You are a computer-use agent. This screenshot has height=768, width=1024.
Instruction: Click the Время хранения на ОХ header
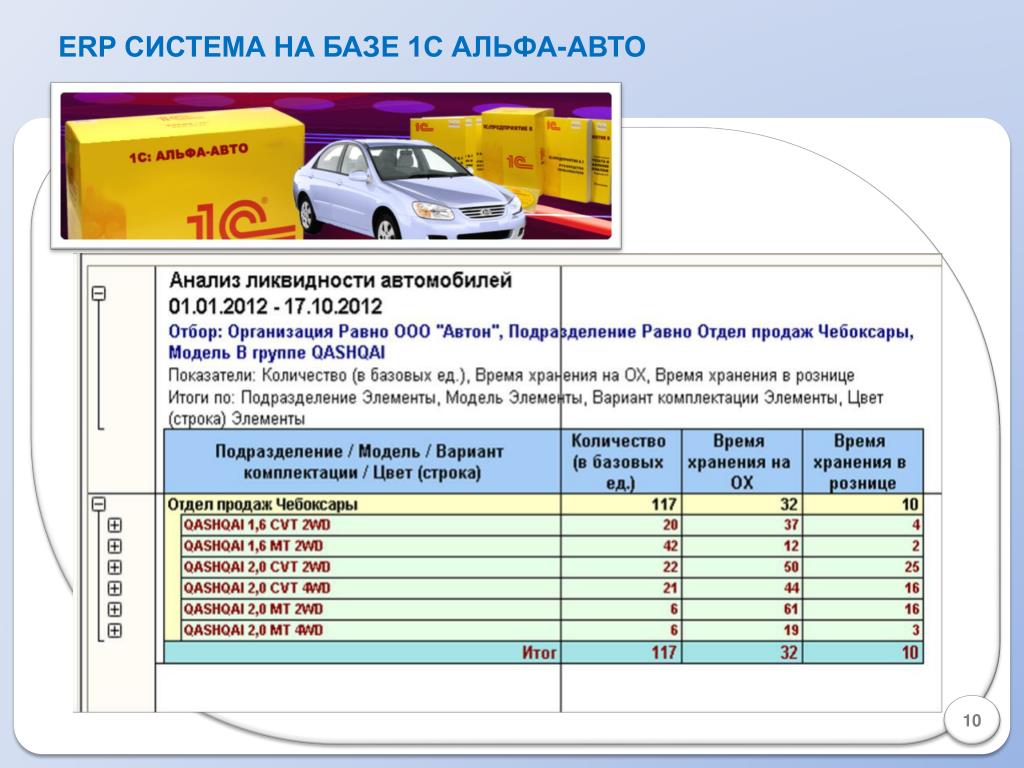click(742, 462)
